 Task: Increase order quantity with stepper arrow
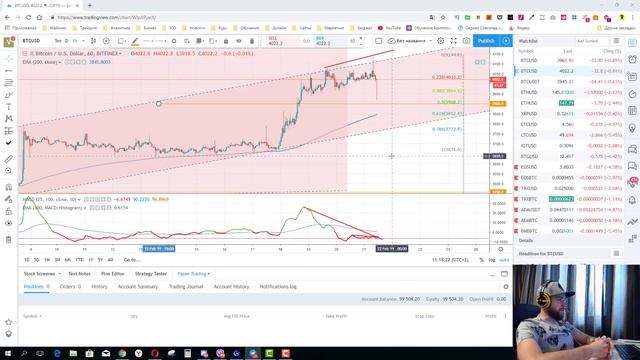tap(361, 38)
